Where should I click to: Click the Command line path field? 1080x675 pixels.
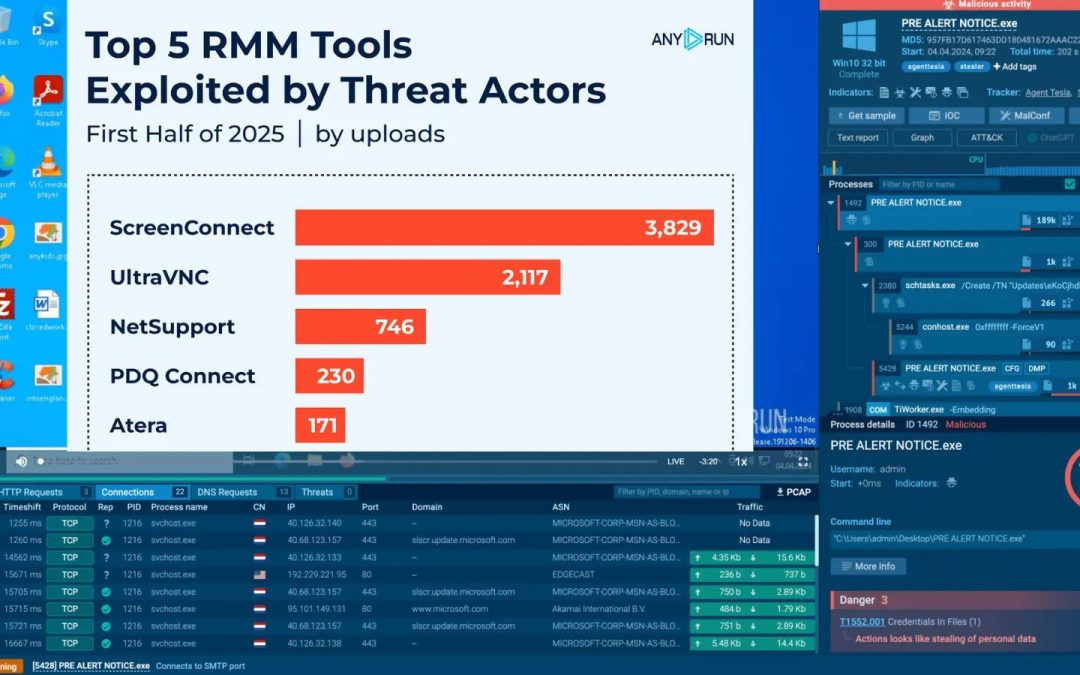click(955, 539)
